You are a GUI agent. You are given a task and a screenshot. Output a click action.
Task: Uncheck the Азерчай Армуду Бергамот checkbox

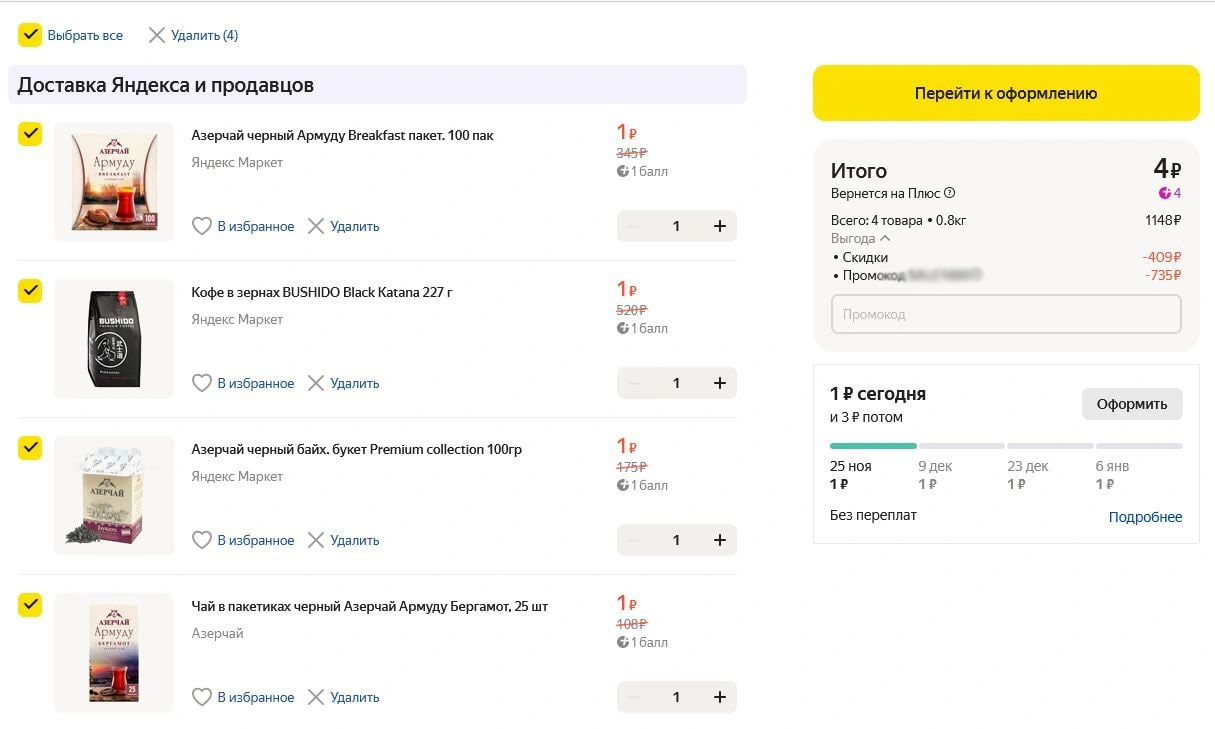(x=30, y=605)
